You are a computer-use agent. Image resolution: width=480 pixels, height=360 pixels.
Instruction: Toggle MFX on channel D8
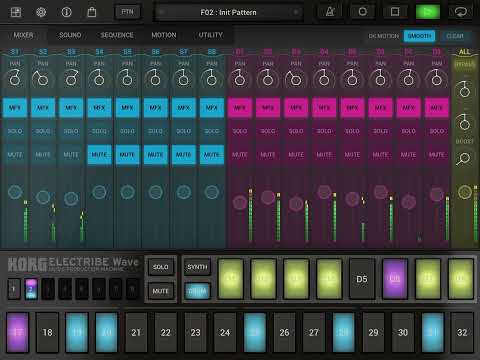[x=436, y=108]
